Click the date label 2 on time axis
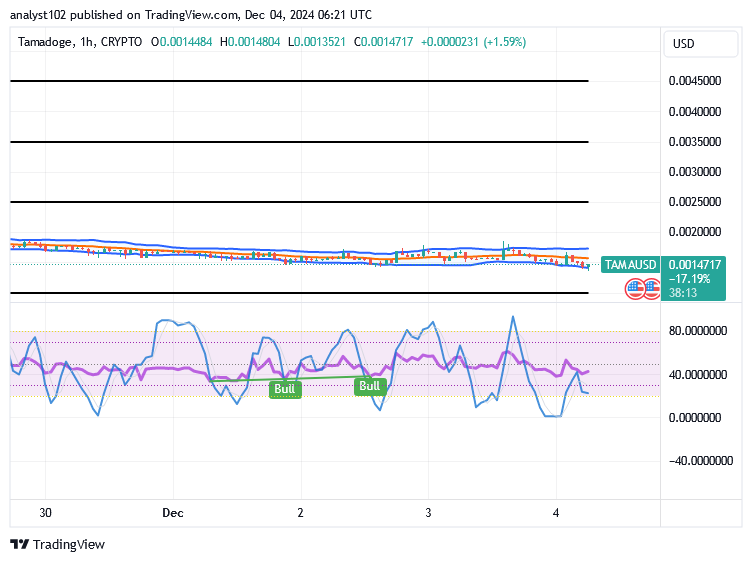The height and width of the screenshot is (562, 752). (300, 513)
